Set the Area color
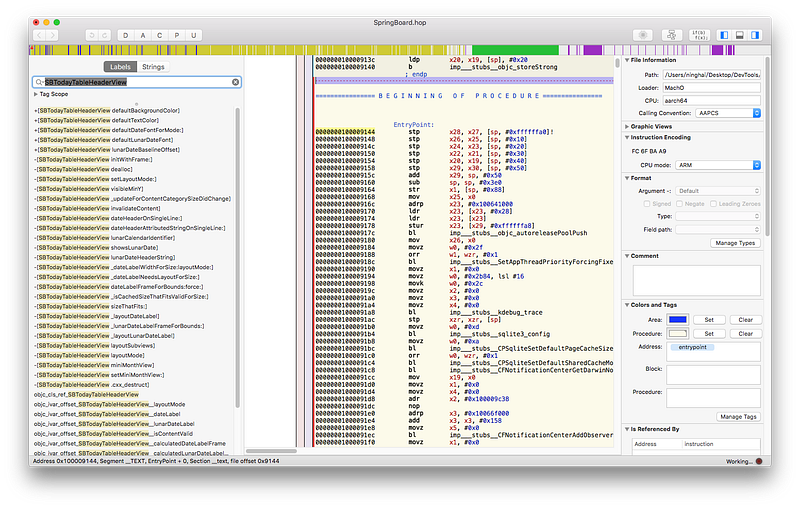This screenshot has height=508, width=800. (x=709, y=320)
